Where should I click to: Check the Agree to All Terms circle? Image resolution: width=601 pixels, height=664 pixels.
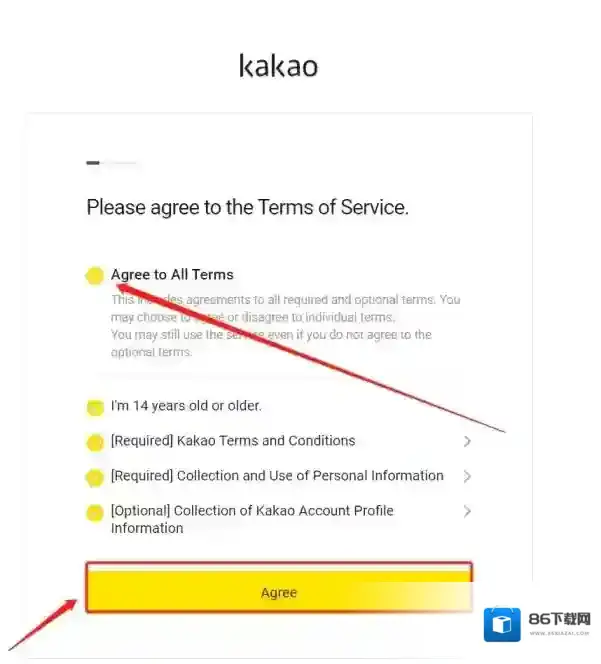pyautogui.click(x=94, y=276)
